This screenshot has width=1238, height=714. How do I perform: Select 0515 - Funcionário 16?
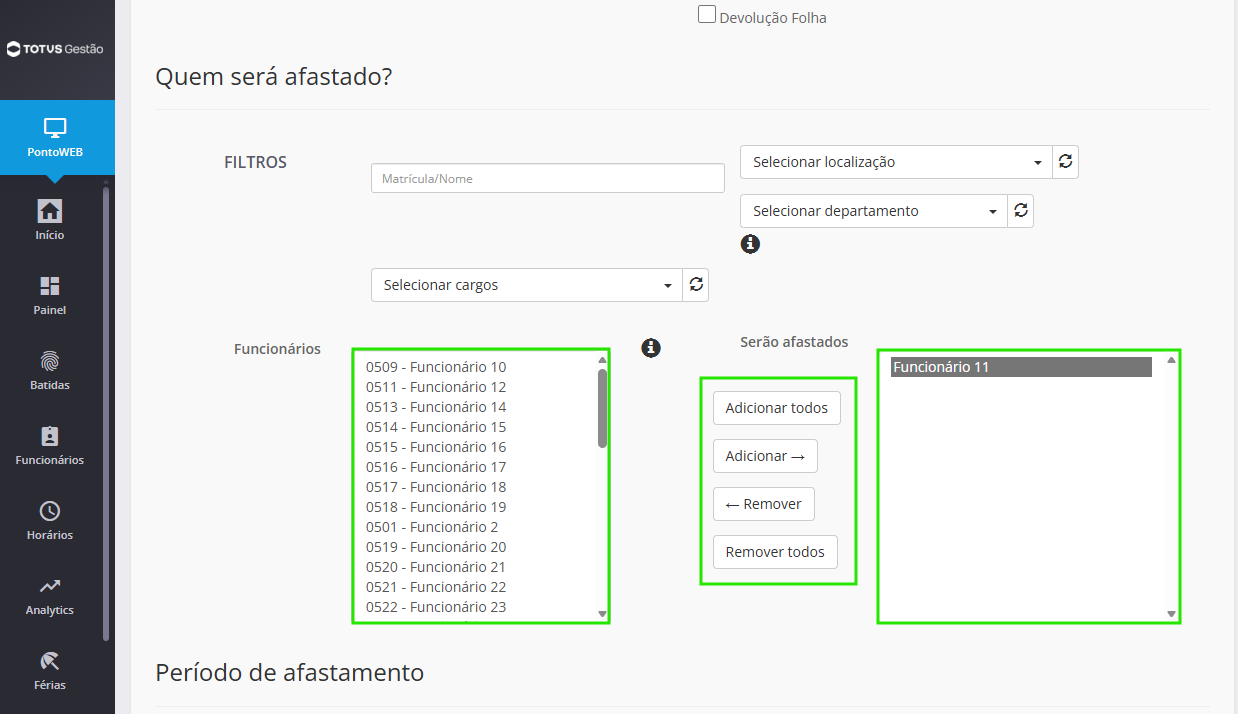(x=436, y=447)
